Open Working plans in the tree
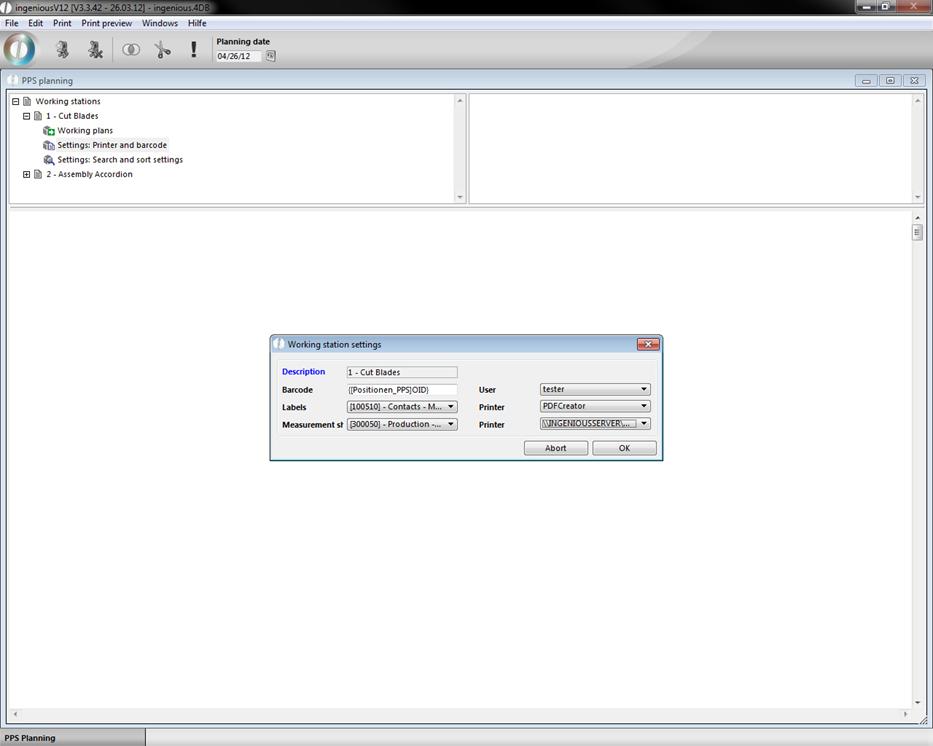The image size is (933, 746). (84, 130)
